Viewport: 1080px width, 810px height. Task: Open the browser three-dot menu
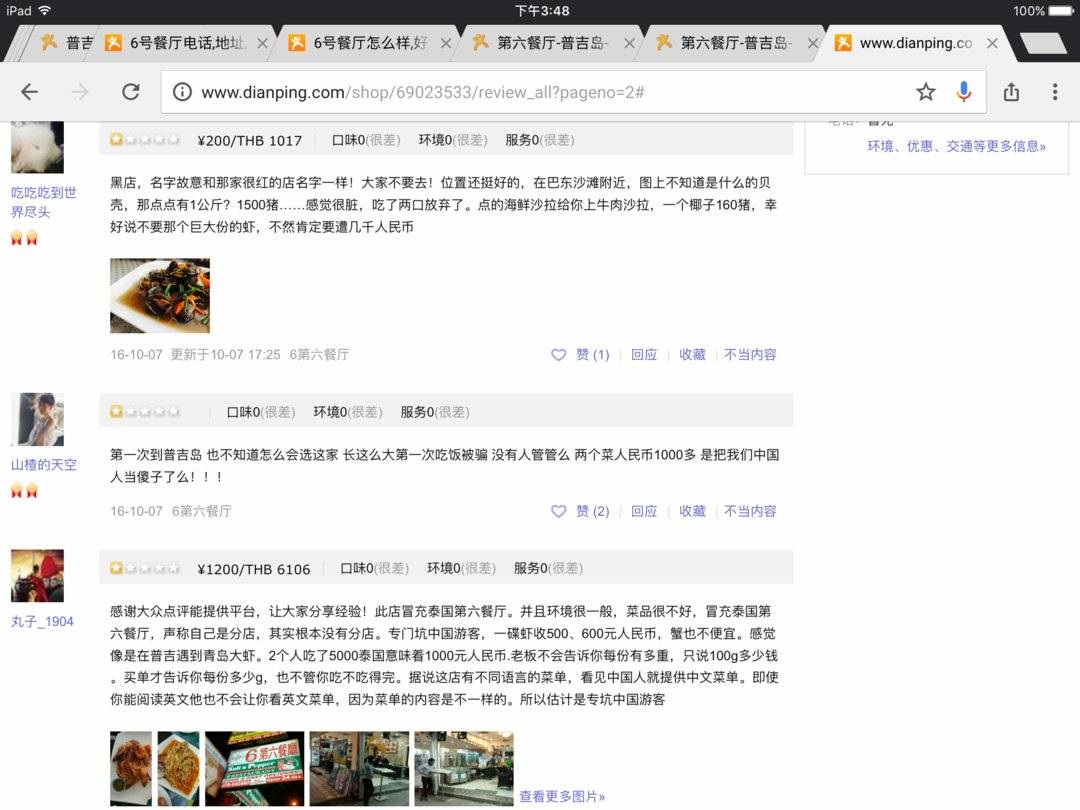pyautogui.click(x=1055, y=92)
